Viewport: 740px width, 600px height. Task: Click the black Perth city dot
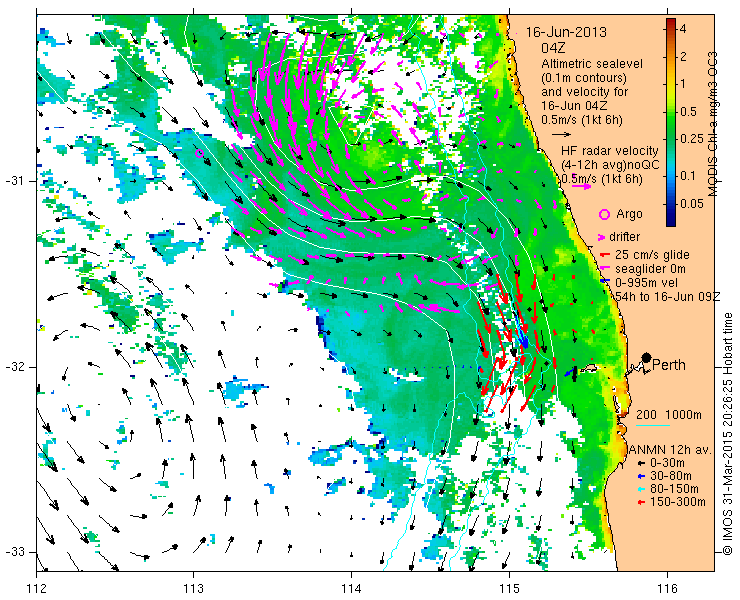click(x=646, y=358)
